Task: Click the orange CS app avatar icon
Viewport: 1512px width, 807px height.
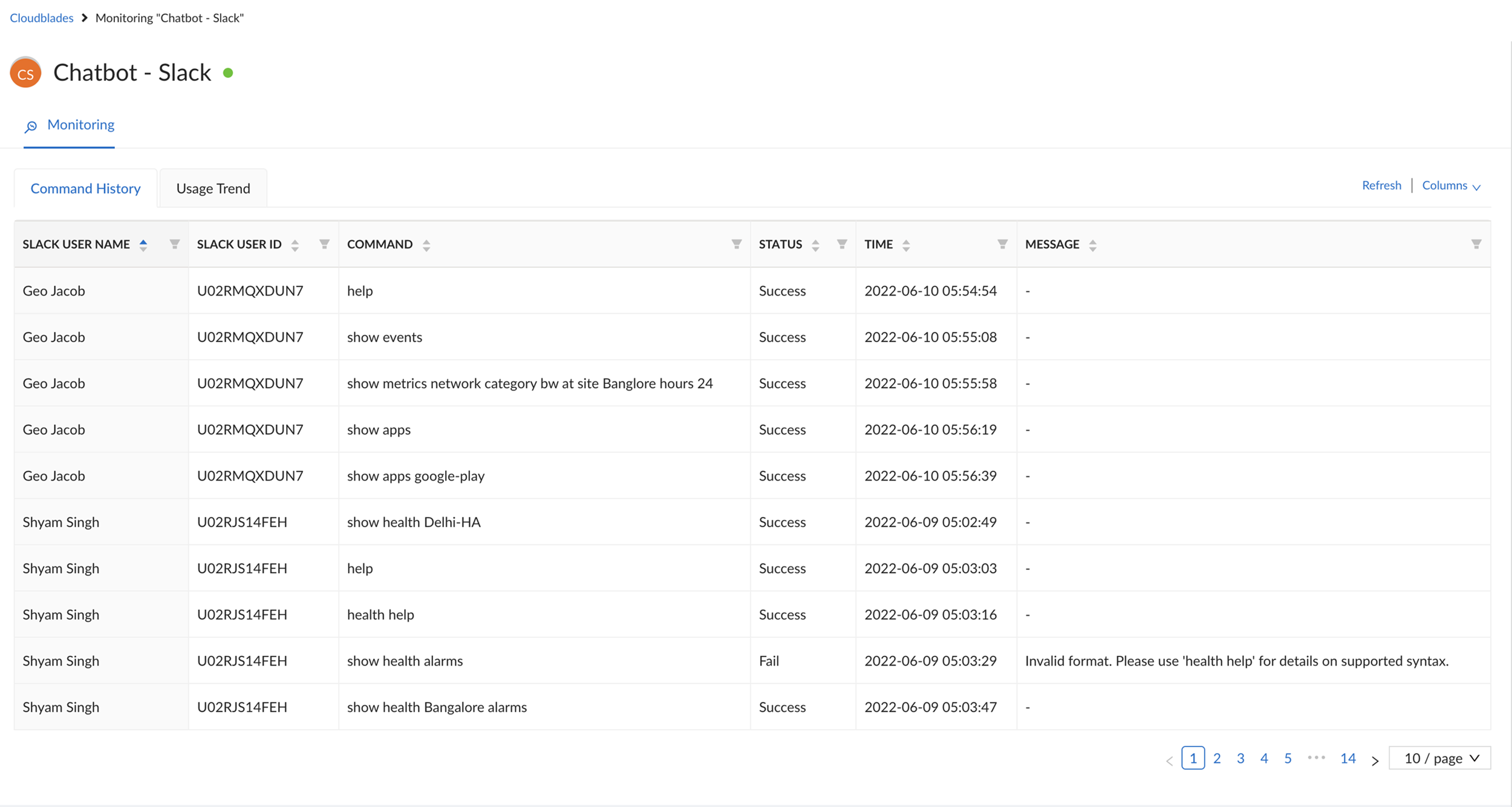Action: point(25,73)
